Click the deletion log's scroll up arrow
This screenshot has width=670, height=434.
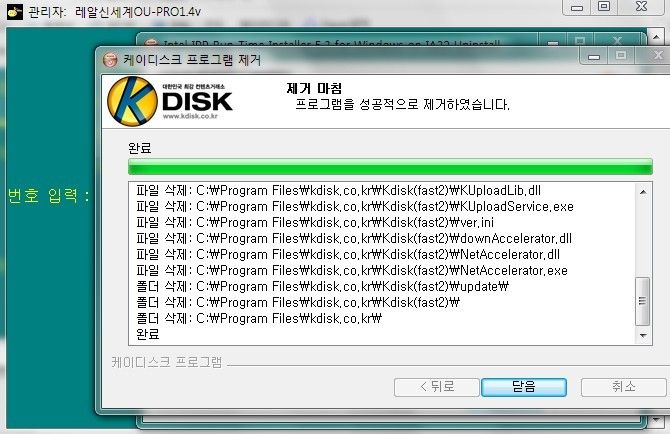click(643, 192)
